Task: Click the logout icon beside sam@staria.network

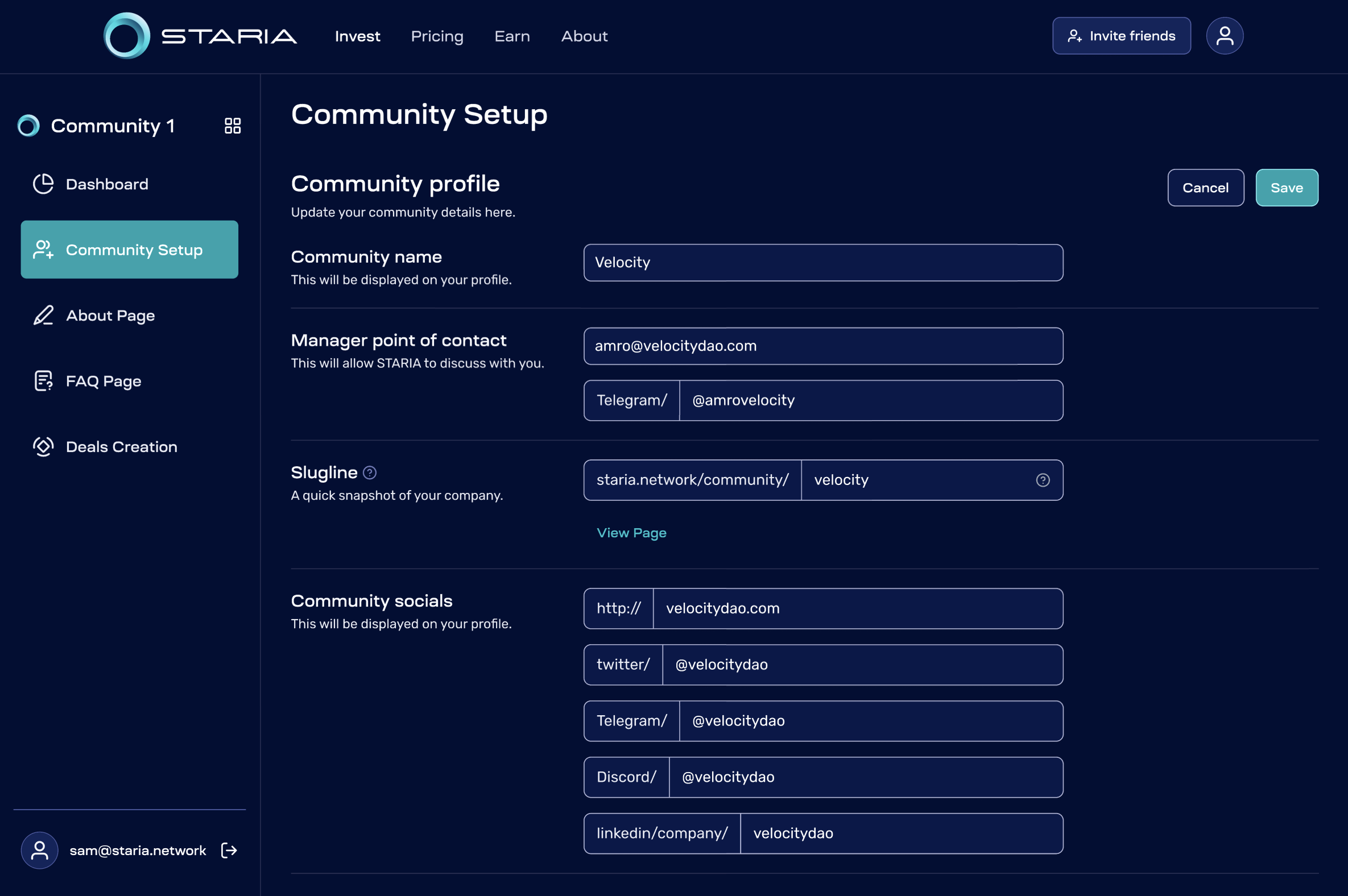Action: 229,851
